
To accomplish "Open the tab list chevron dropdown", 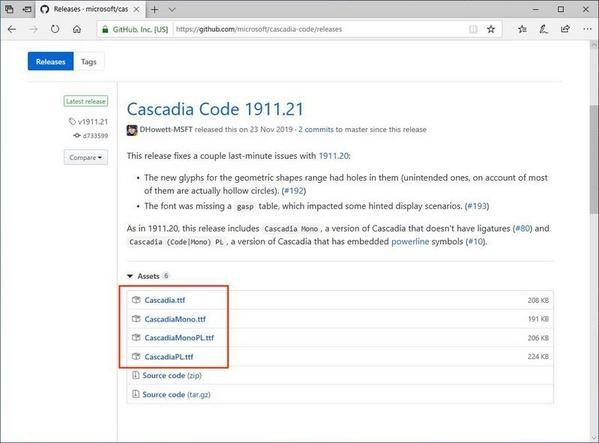I will 172,10.
